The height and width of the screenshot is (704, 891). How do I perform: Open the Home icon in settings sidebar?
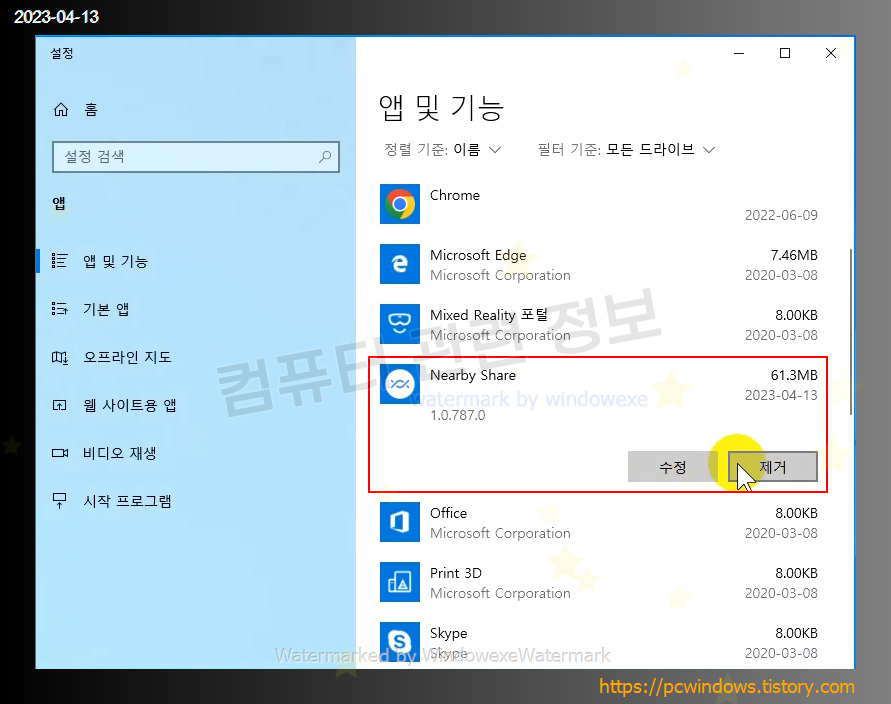(x=61, y=109)
